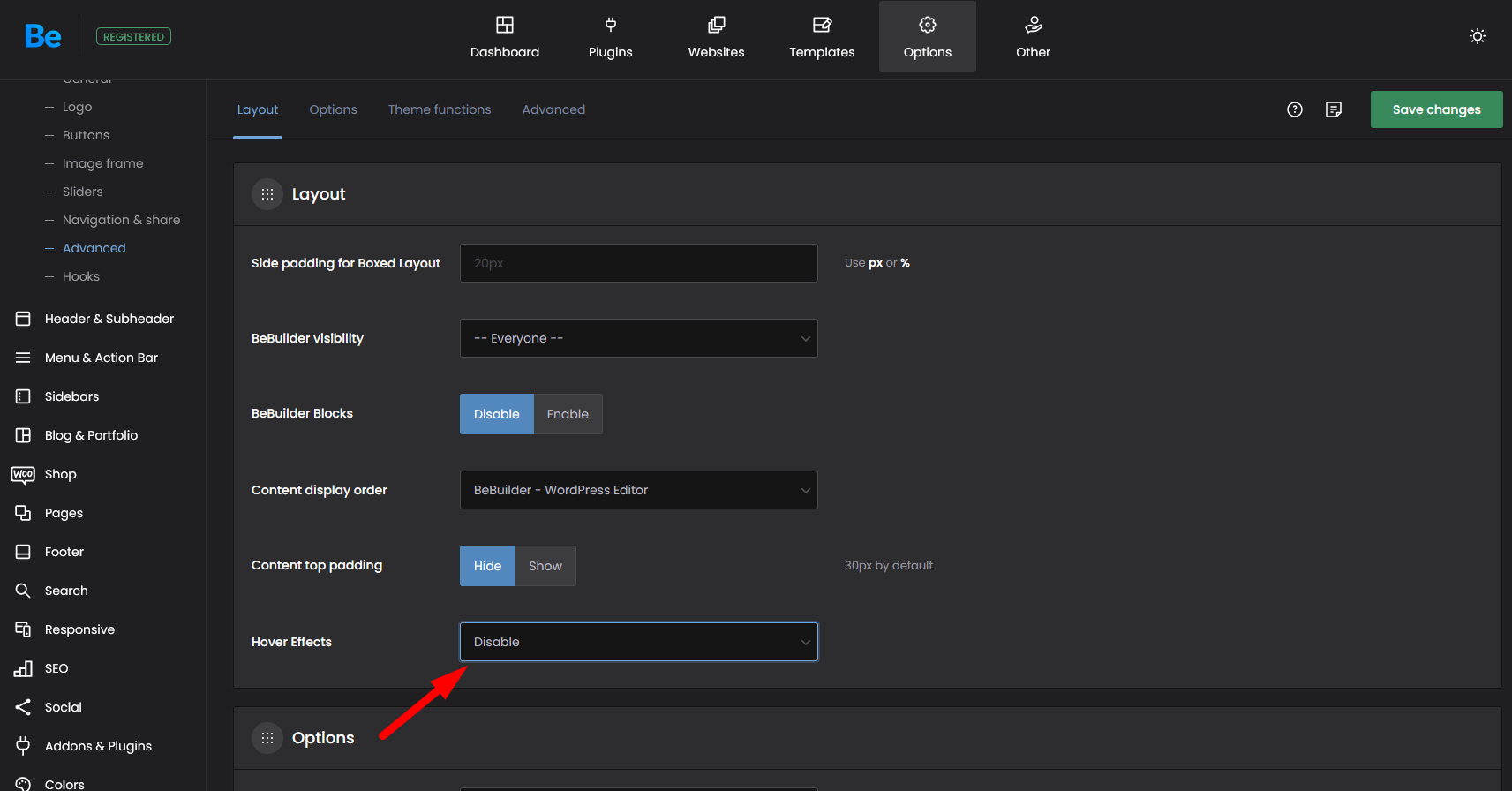Click the Pages icon
The width and height of the screenshot is (1512, 791).
tap(23, 513)
